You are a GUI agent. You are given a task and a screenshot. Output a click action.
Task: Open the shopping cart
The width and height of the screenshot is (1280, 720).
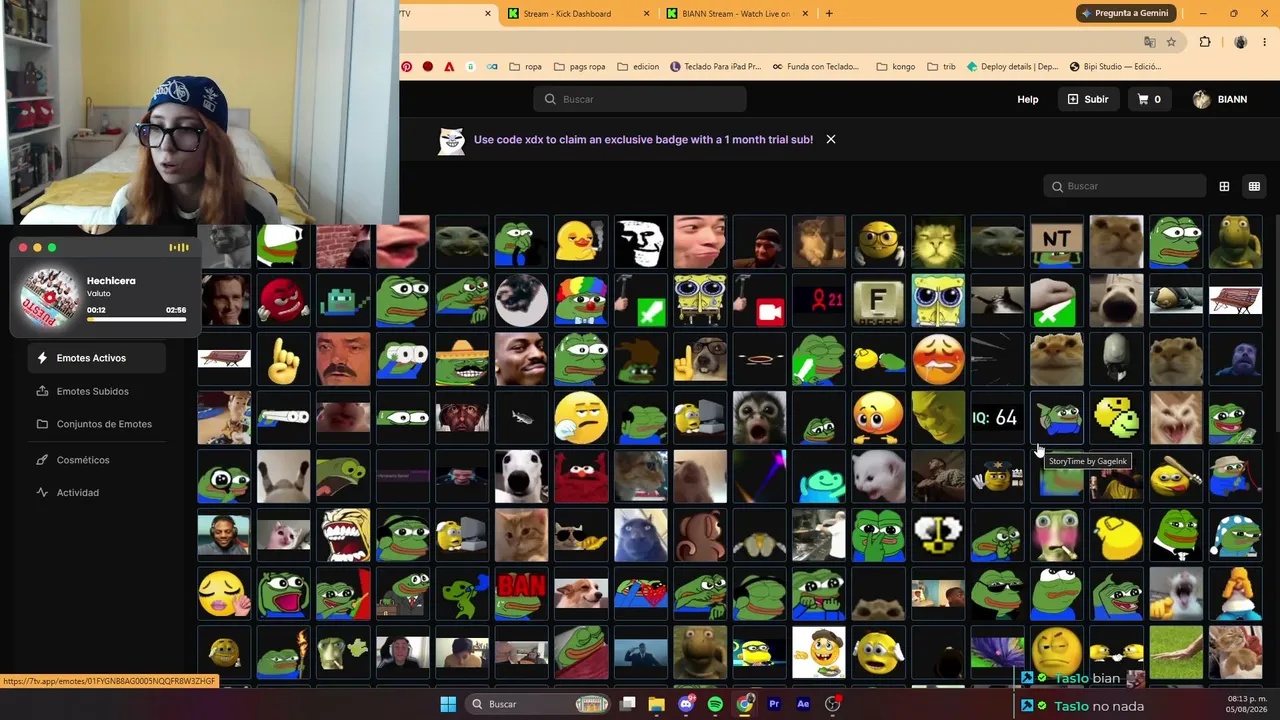(x=1149, y=99)
